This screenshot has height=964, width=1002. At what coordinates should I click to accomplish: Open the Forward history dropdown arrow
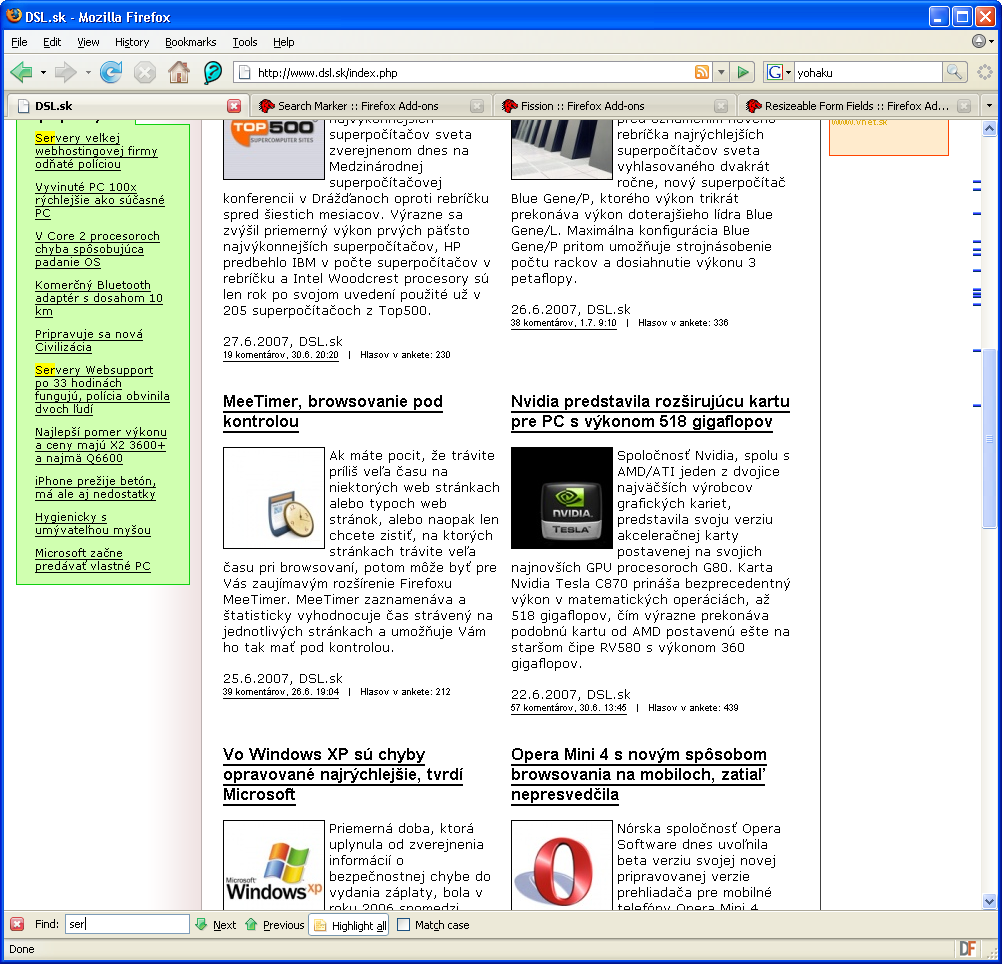pyautogui.click(x=88, y=72)
